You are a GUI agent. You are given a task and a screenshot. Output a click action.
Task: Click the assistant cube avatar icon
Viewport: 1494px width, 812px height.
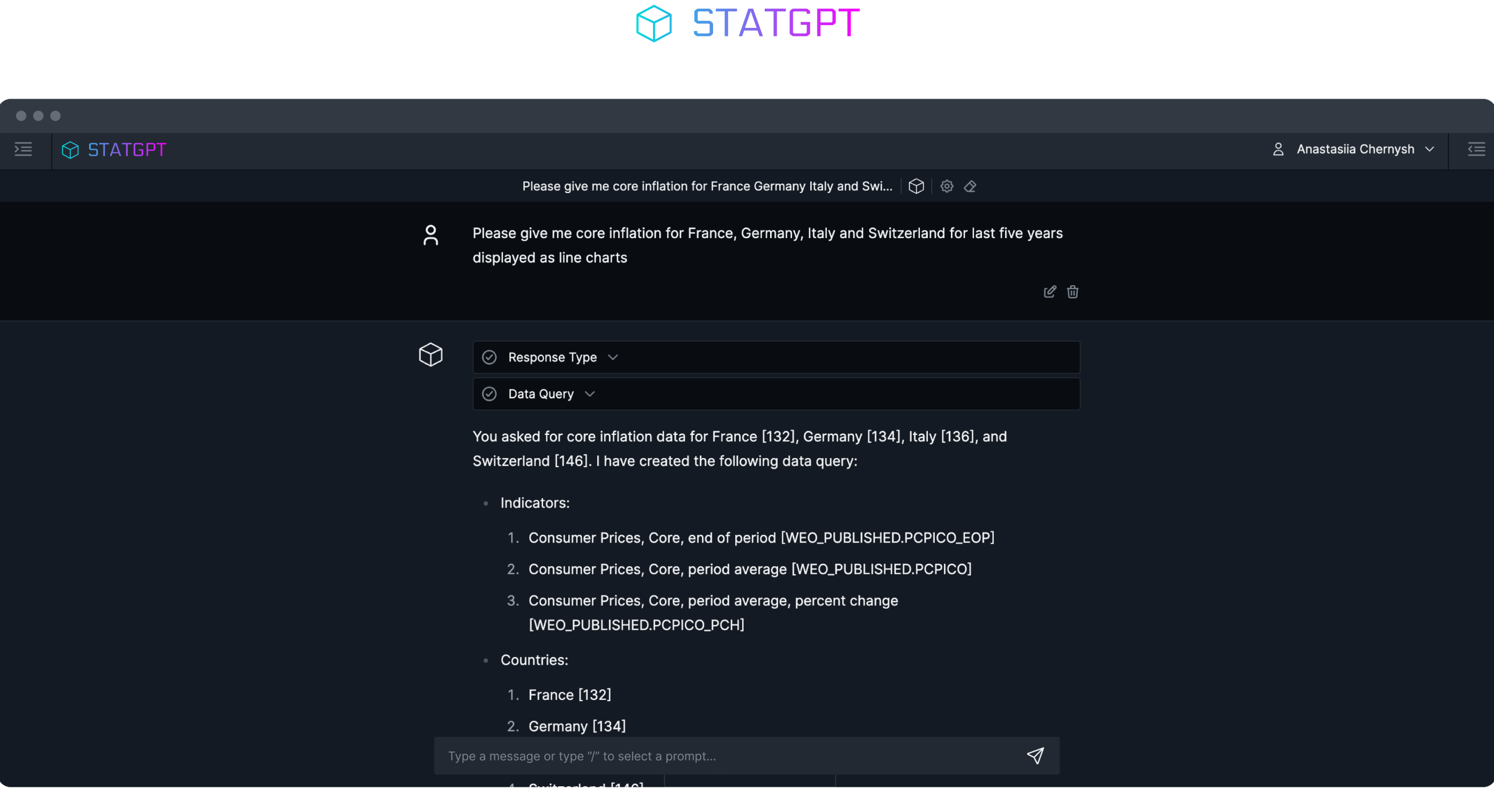(431, 355)
